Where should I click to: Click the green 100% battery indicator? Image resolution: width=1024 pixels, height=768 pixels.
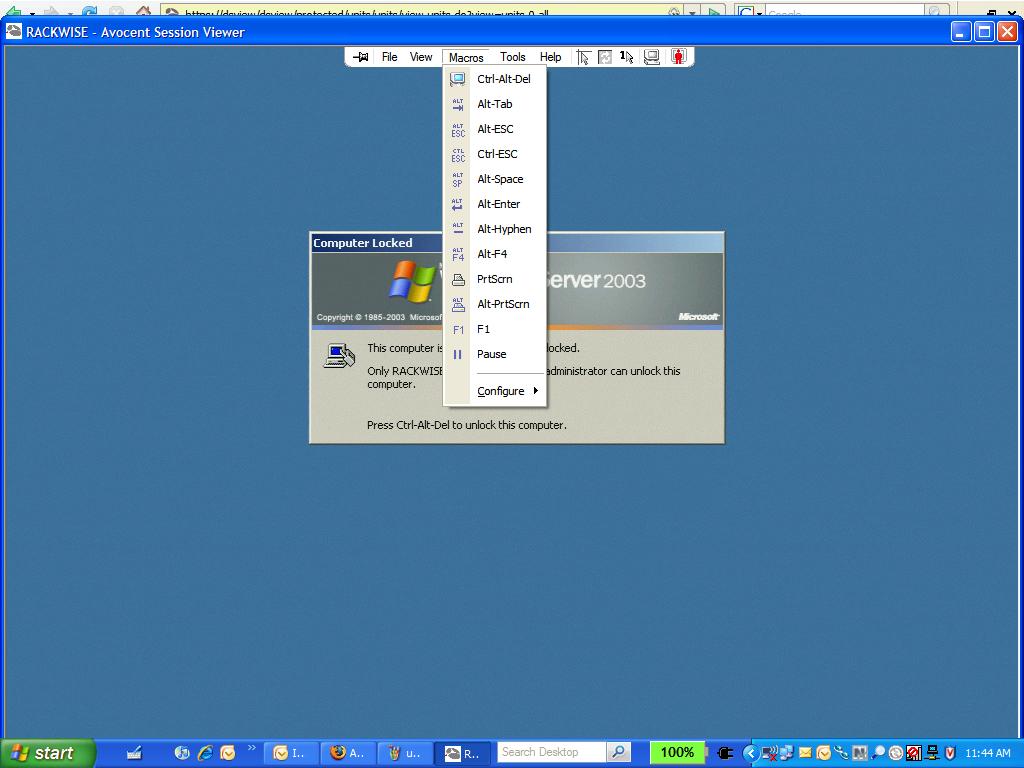coord(677,752)
